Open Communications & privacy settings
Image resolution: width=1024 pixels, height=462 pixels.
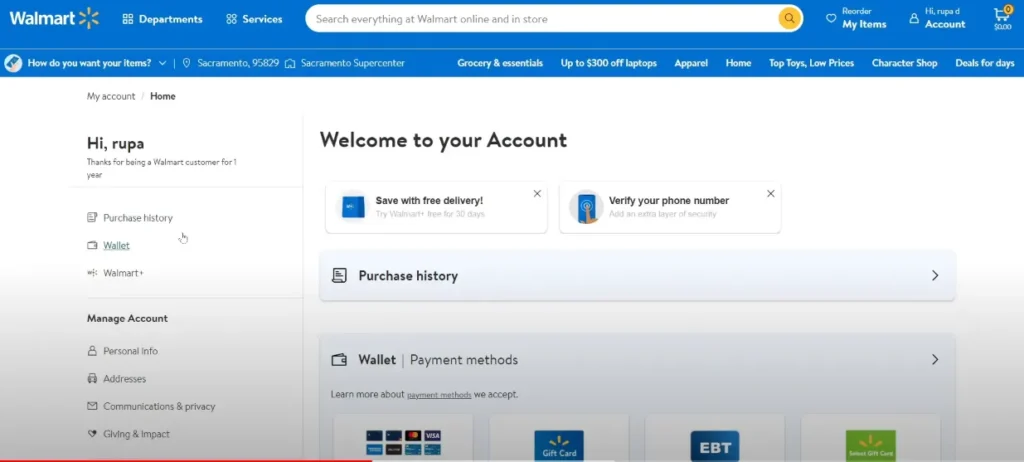(158, 407)
